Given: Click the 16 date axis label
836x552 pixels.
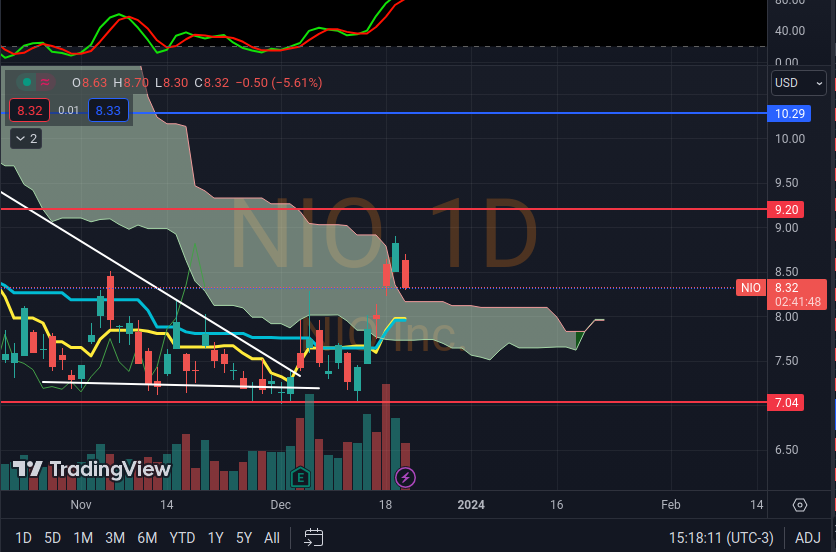Looking at the screenshot, I should click(557, 505).
